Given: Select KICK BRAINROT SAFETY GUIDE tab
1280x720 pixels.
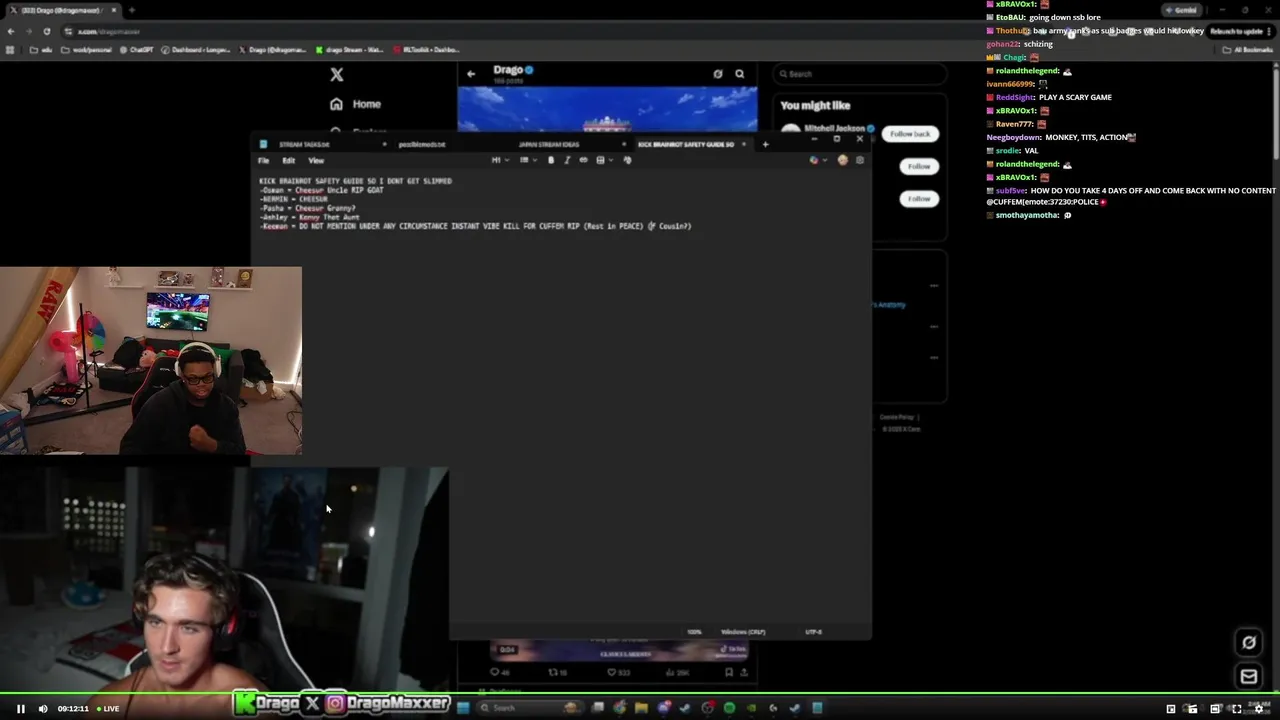Looking at the screenshot, I should [x=686, y=144].
